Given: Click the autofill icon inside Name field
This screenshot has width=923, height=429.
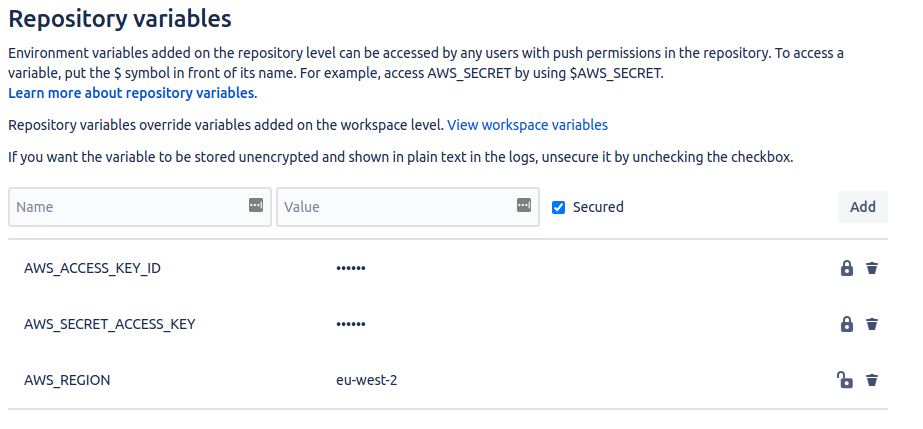Looking at the screenshot, I should 256,205.
